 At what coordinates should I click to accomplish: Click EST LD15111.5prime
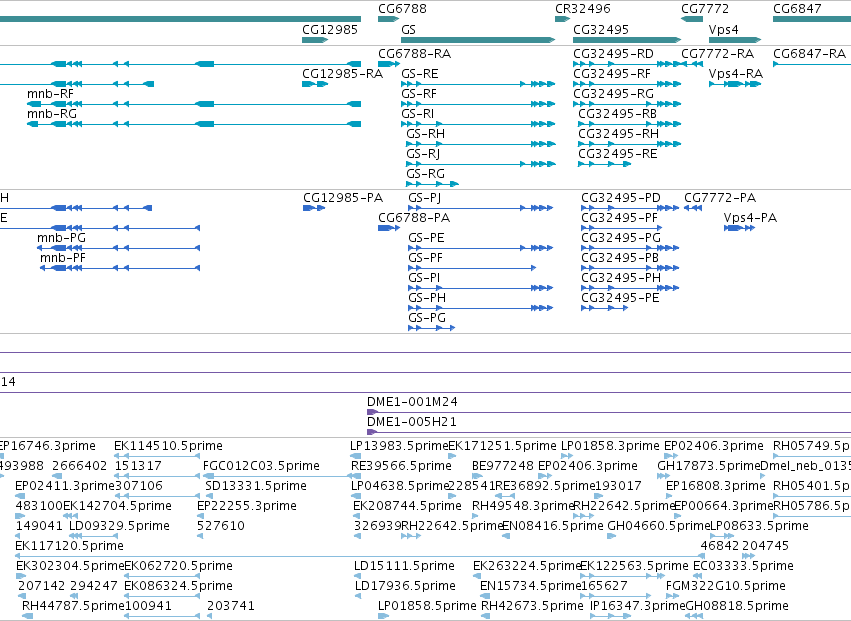pyautogui.click(x=357, y=576)
